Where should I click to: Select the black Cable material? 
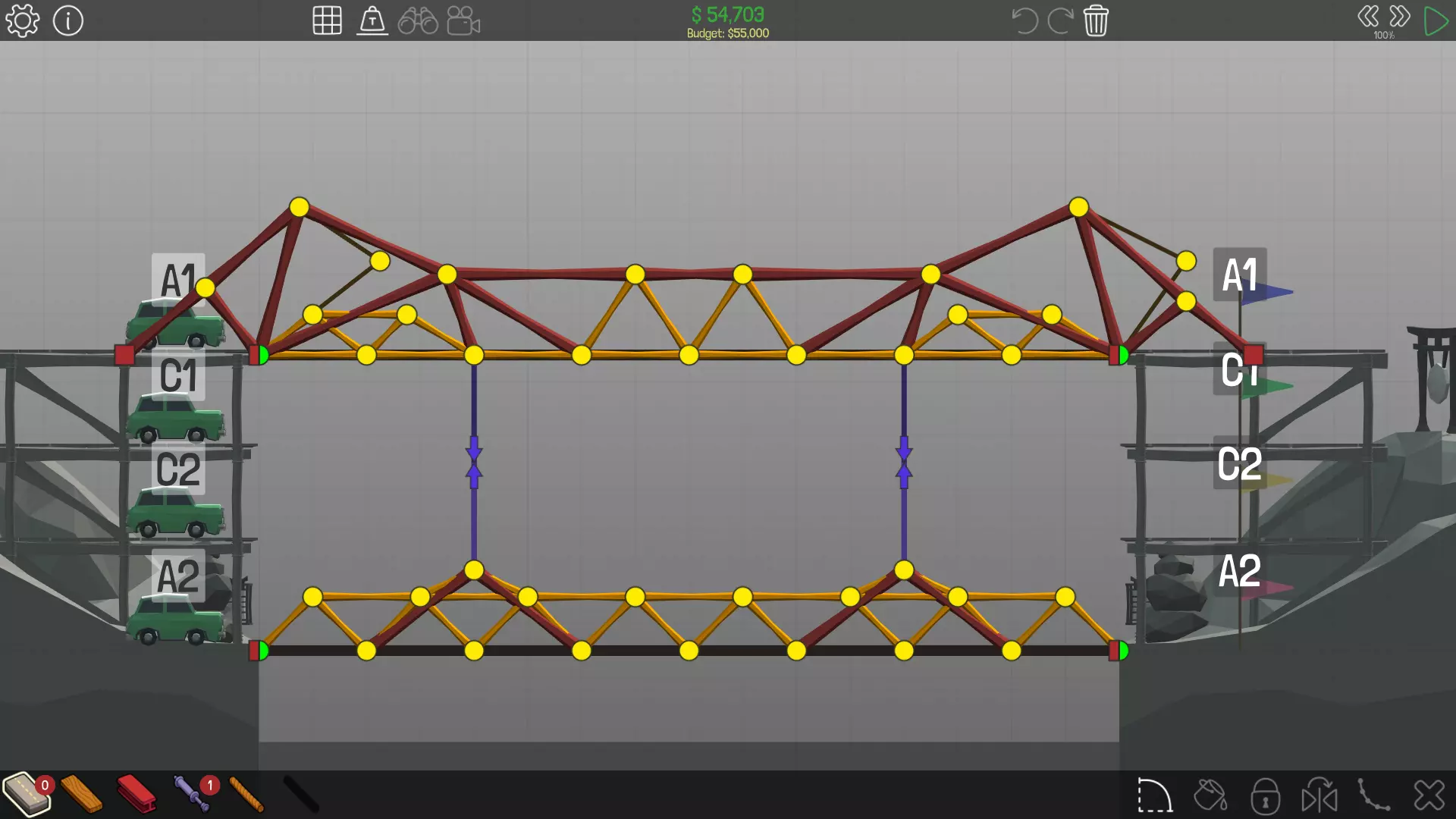(x=301, y=794)
